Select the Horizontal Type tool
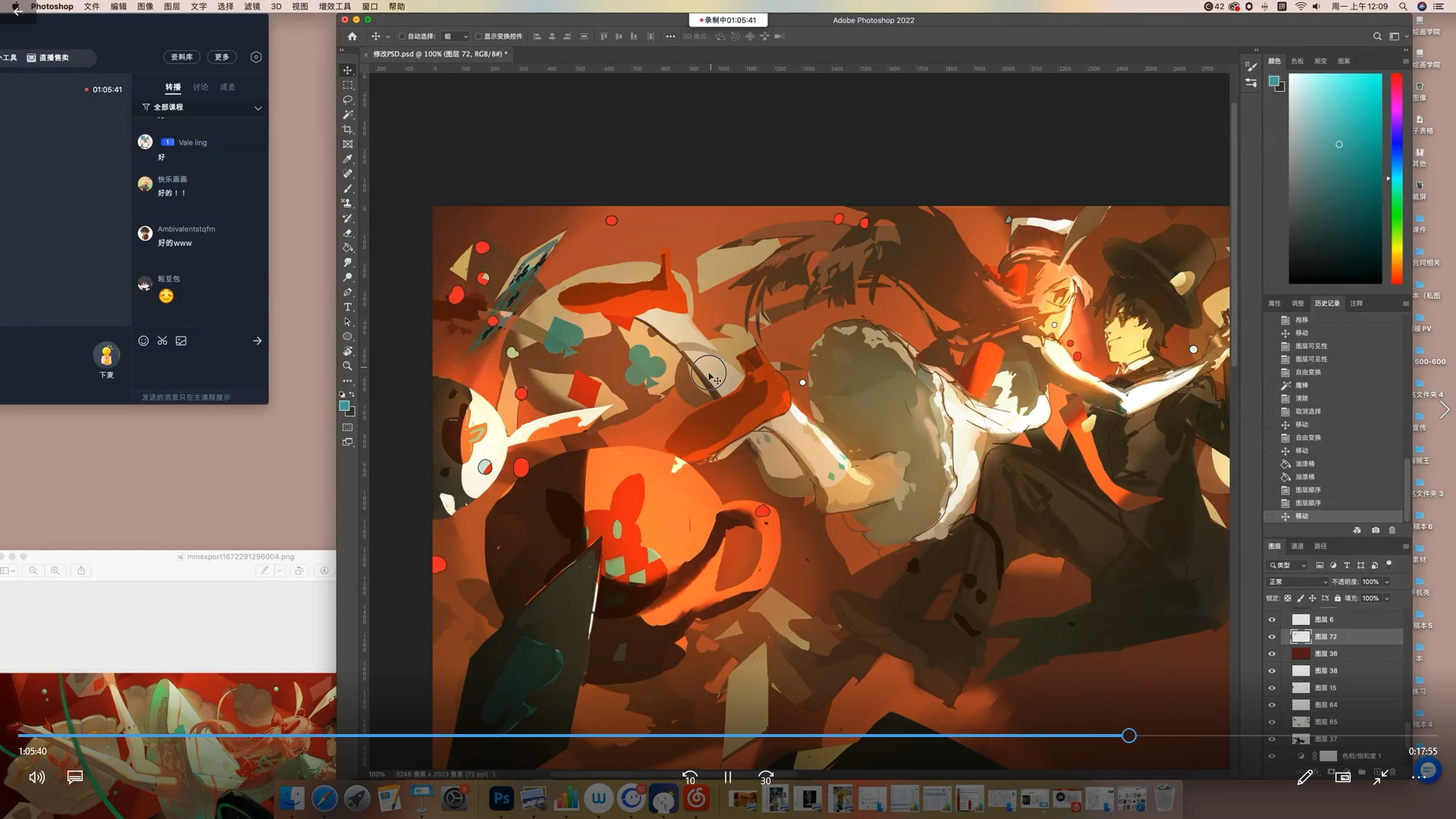Image resolution: width=1456 pixels, height=819 pixels. click(348, 307)
